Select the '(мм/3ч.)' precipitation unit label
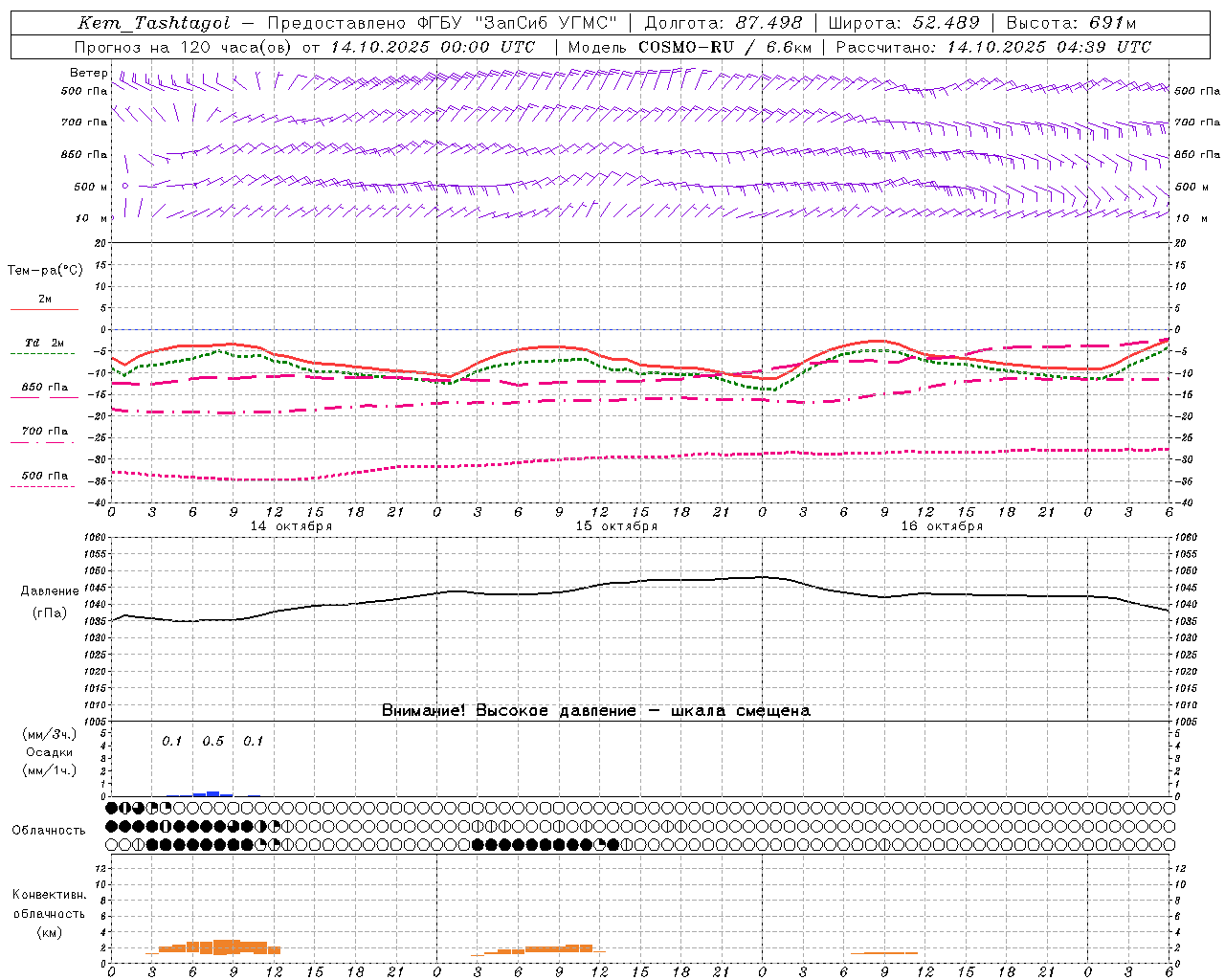The height and width of the screenshot is (980, 1225). click(x=50, y=734)
